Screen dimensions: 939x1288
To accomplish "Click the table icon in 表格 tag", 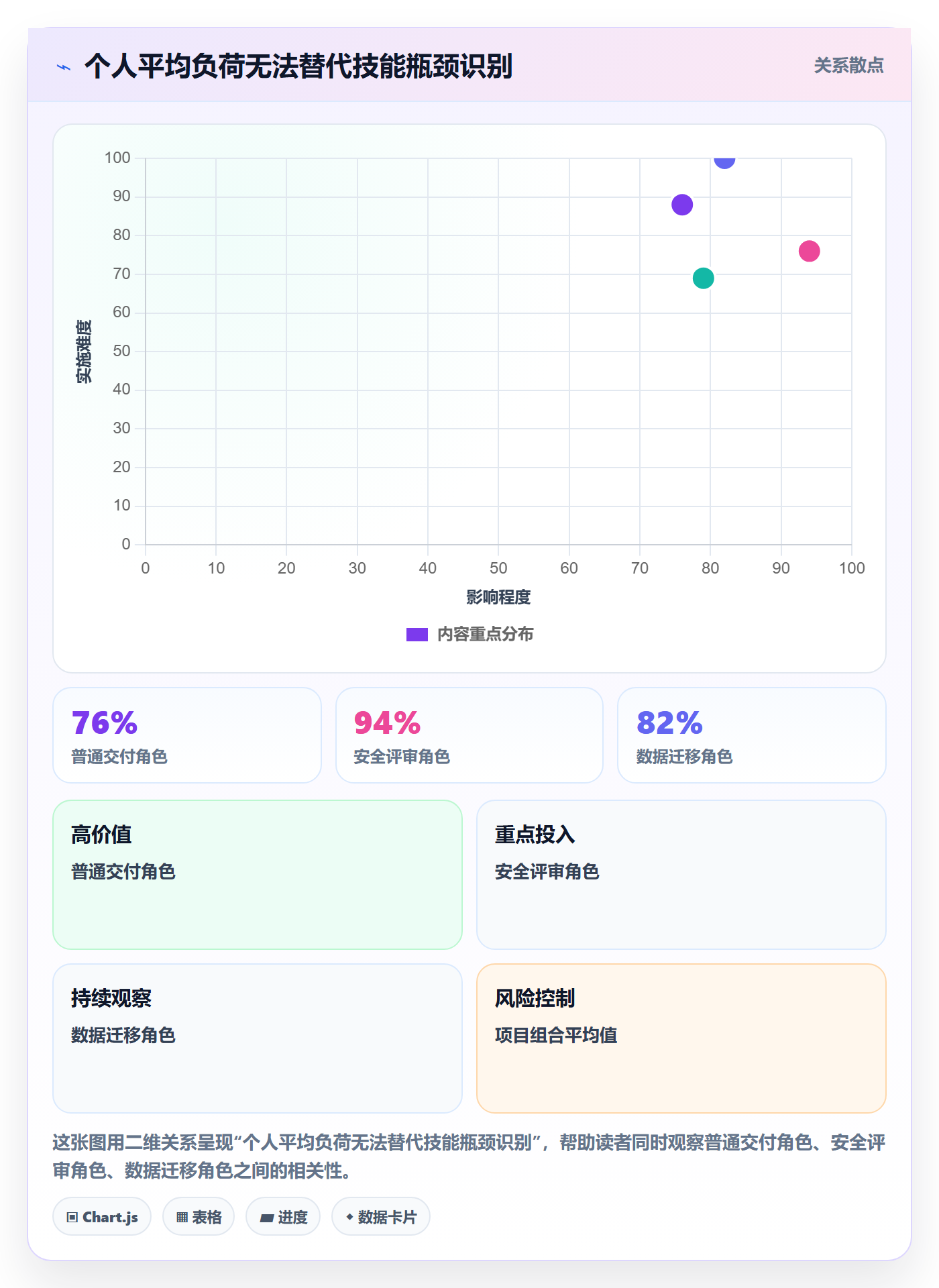I will coord(182,1218).
